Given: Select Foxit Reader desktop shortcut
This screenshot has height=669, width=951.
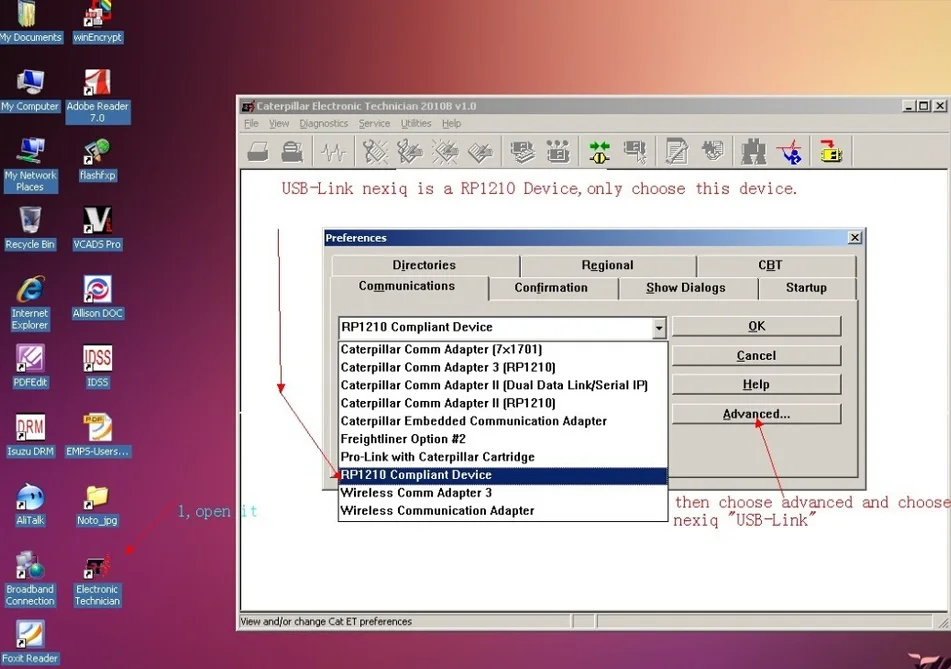Looking at the screenshot, I should click(x=30, y=642).
